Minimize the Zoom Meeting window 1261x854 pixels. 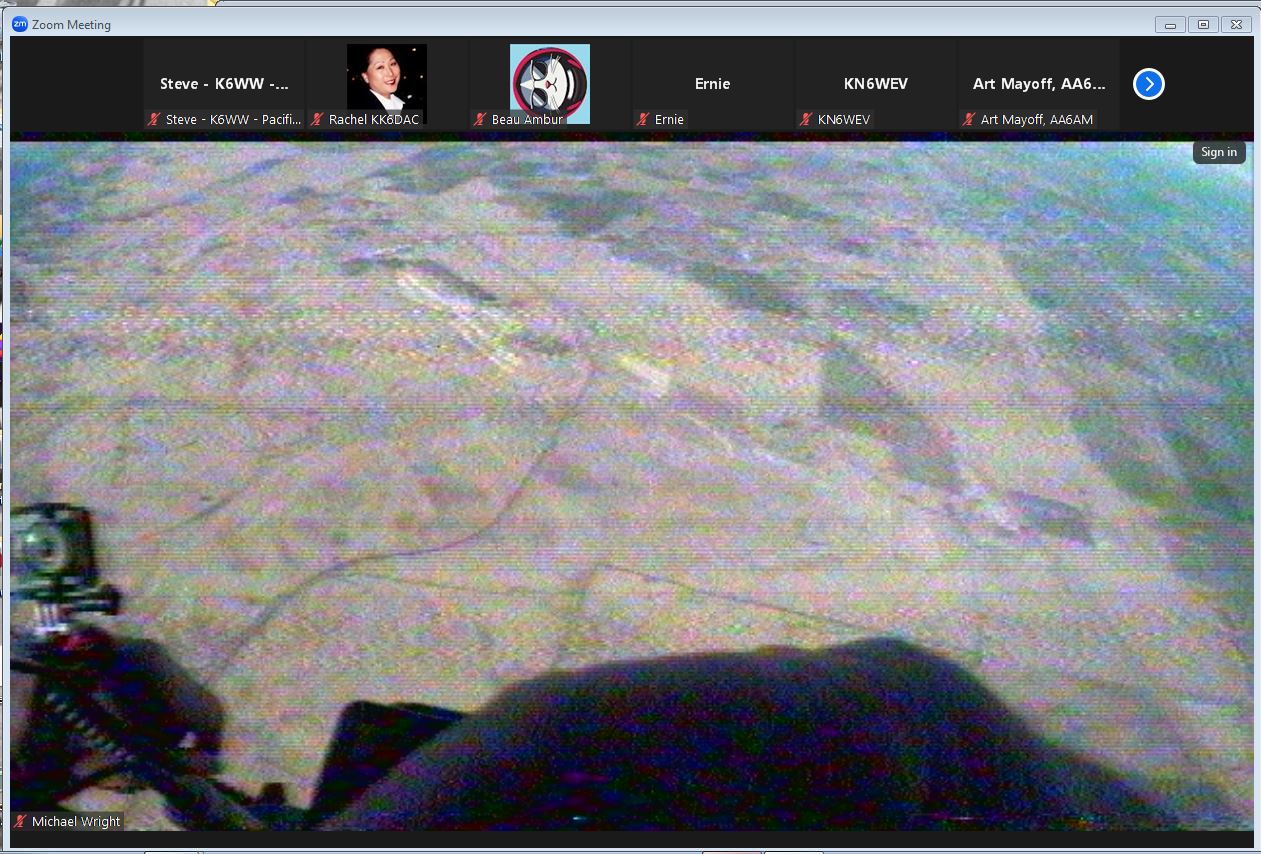point(1169,24)
